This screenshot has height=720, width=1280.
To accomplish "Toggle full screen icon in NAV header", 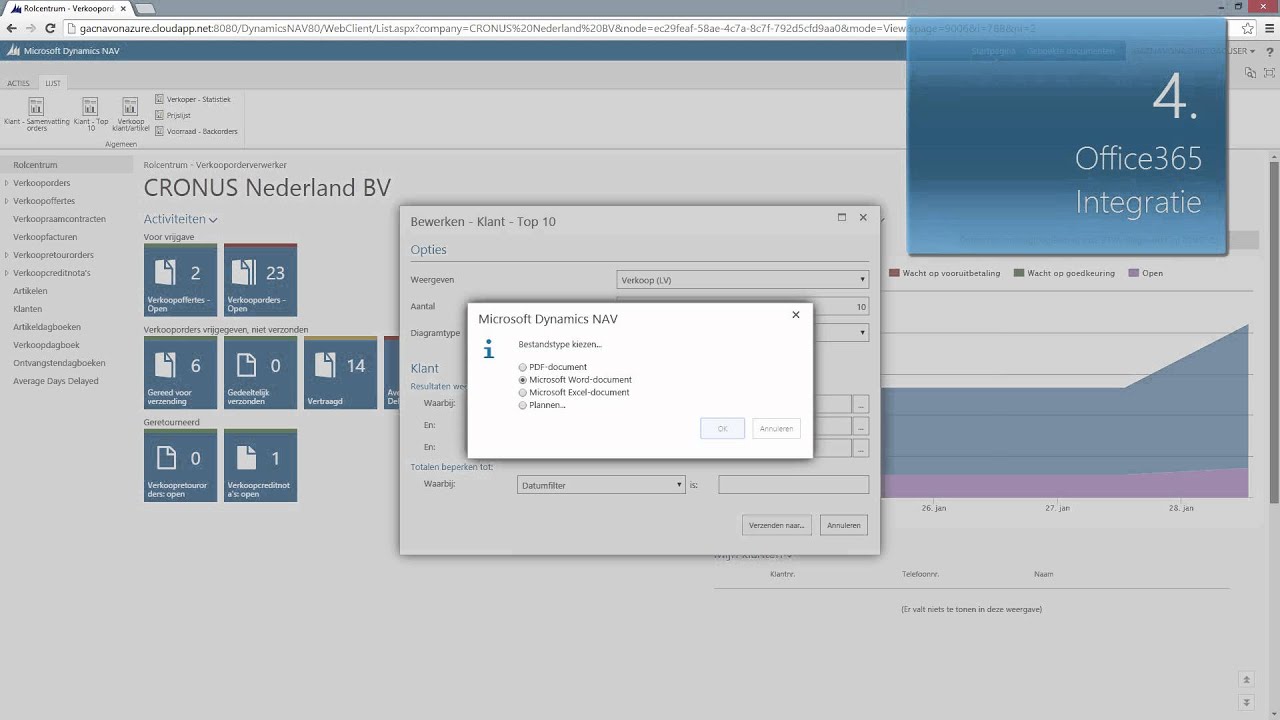I will tap(1268, 73).
